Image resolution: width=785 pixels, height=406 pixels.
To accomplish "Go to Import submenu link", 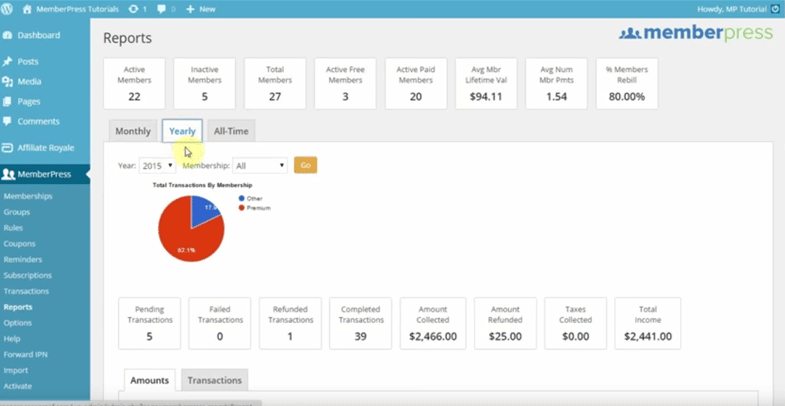I will [x=16, y=370].
